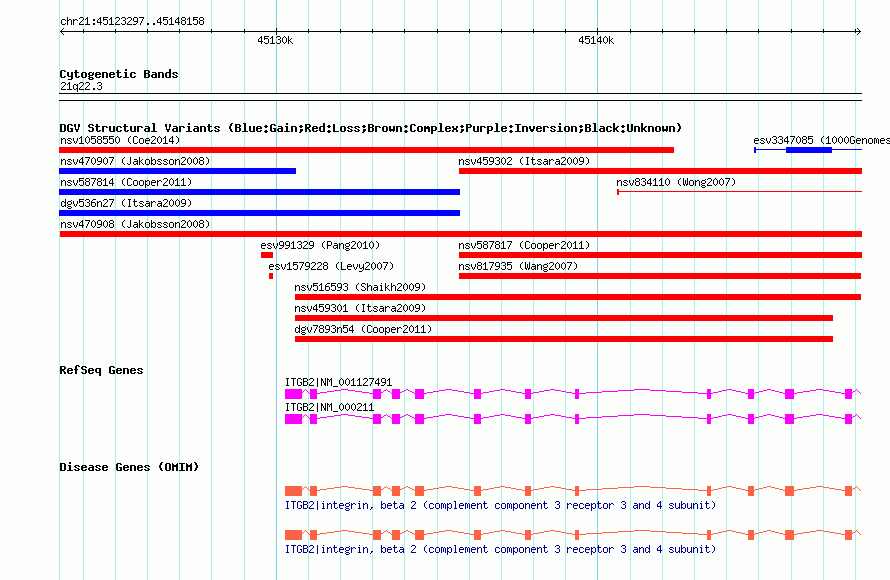Click the dgv536n27 blue gain bar
This screenshot has height=580, width=890.
click(259, 213)
